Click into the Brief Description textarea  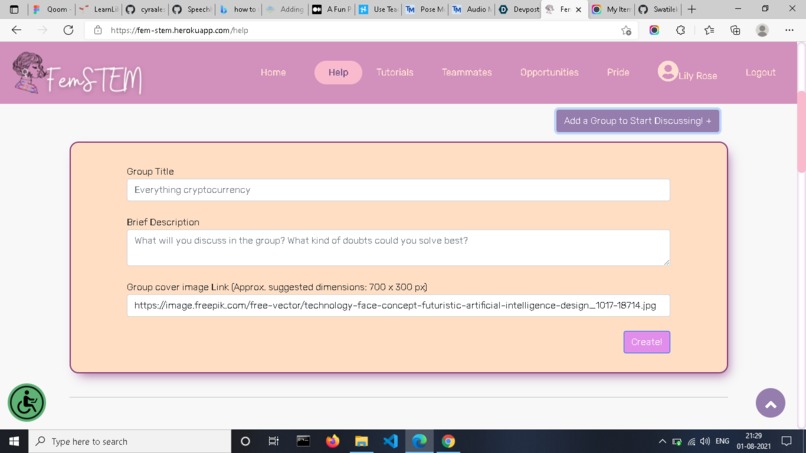[398, 248]
